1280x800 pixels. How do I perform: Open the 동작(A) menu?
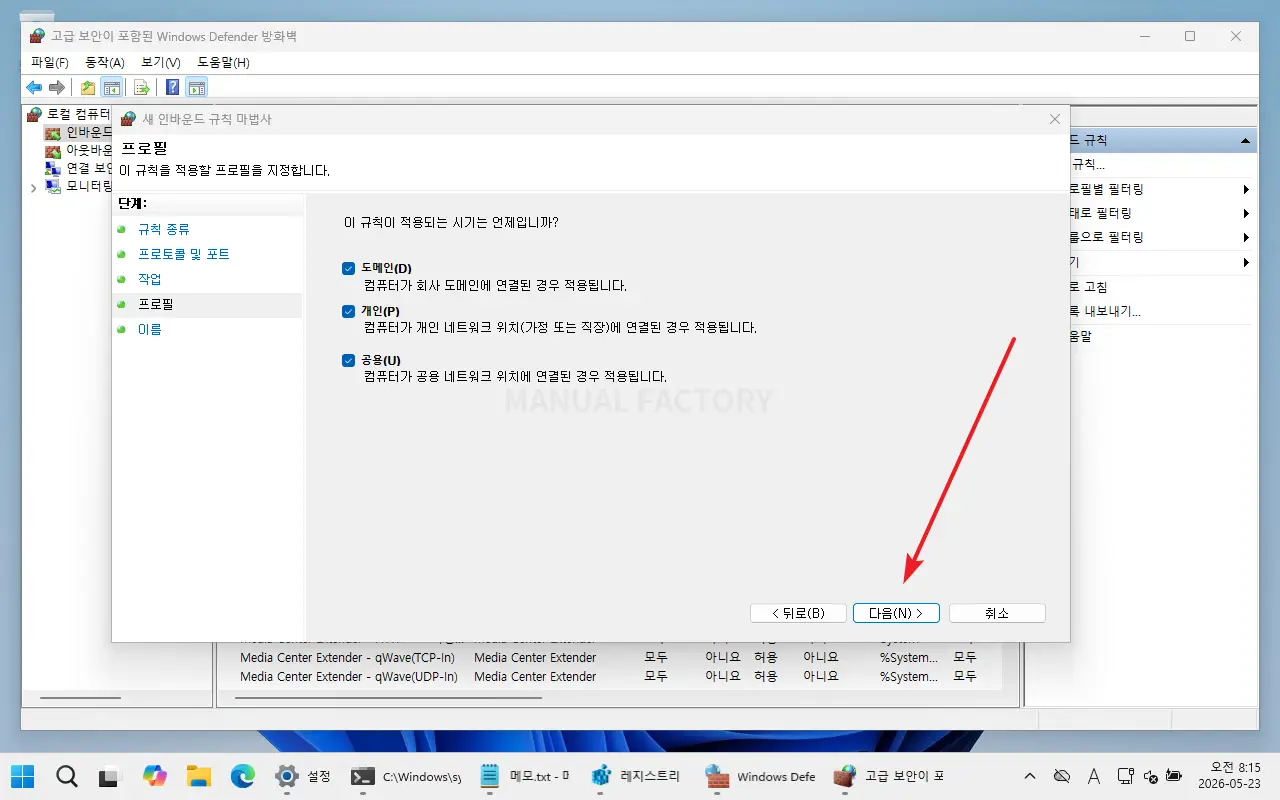pos(105,62)
